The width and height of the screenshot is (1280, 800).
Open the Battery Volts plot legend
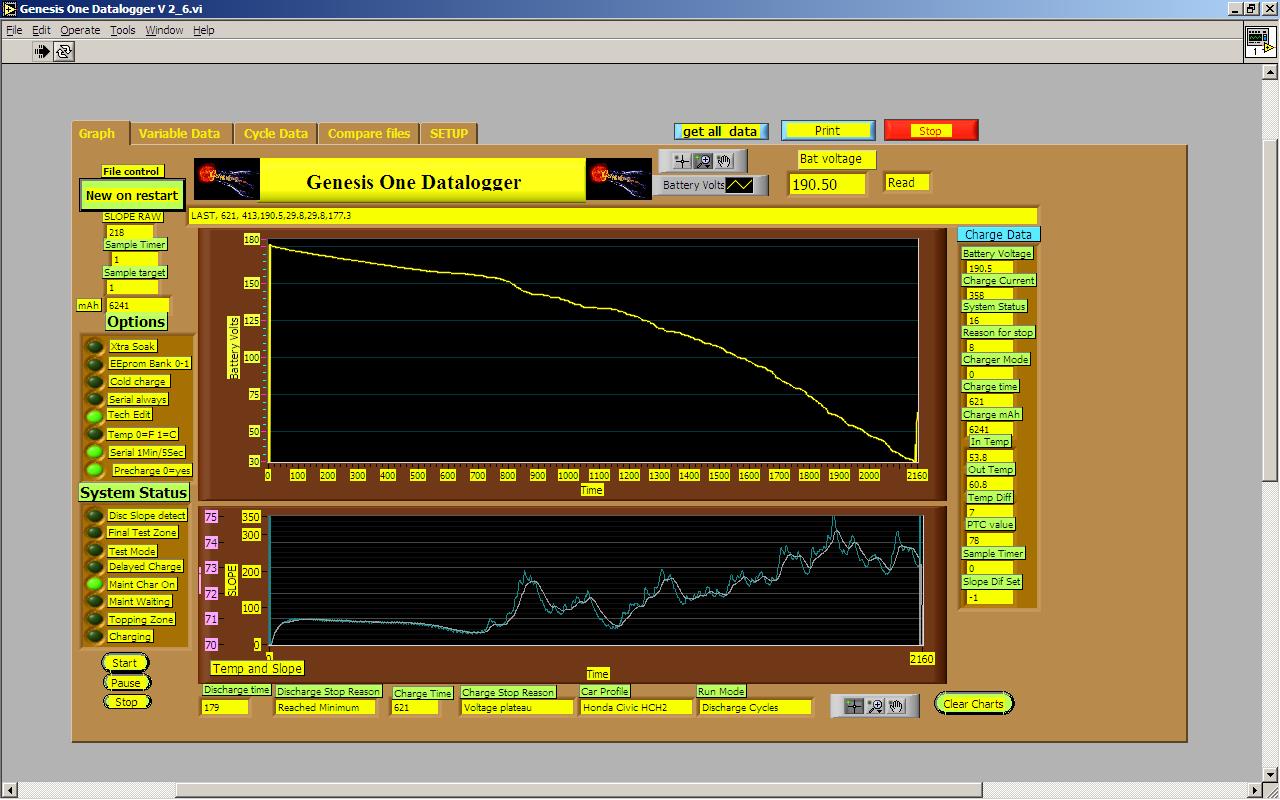(711, 185)
